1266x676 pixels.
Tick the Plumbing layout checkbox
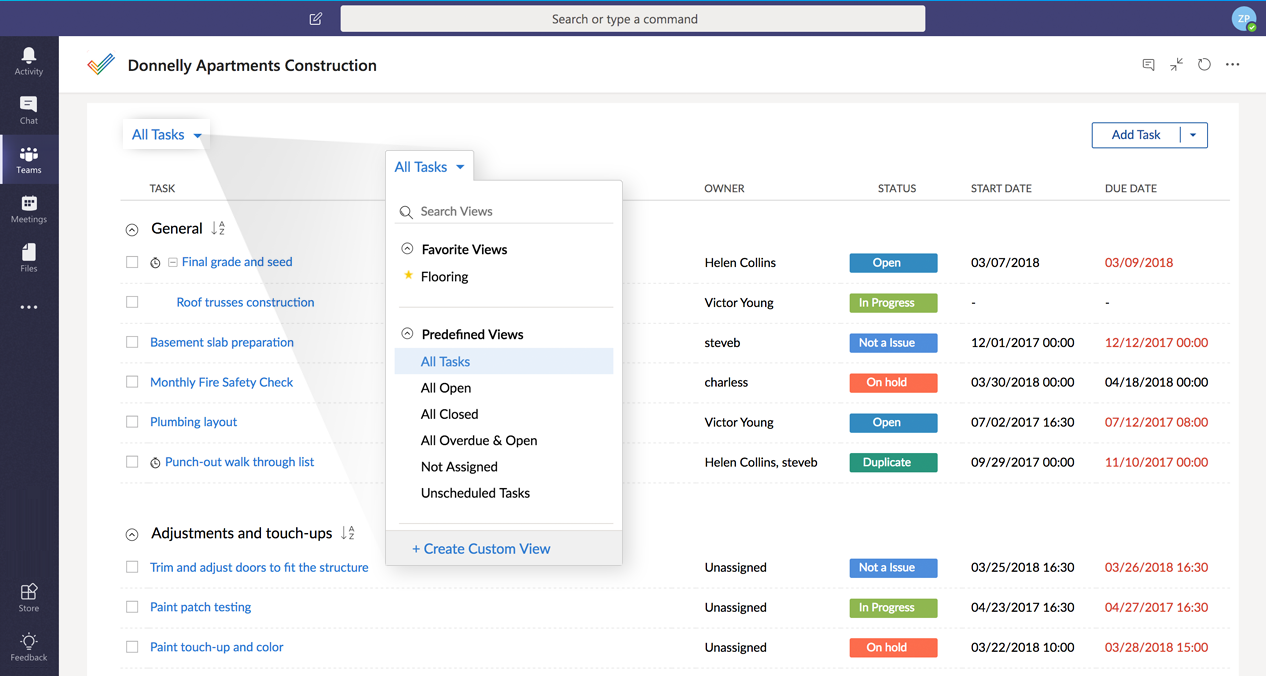tap(132, 422)
